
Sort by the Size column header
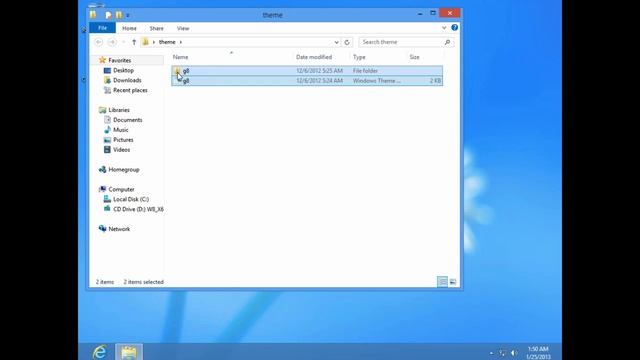(x=415, y=57)
